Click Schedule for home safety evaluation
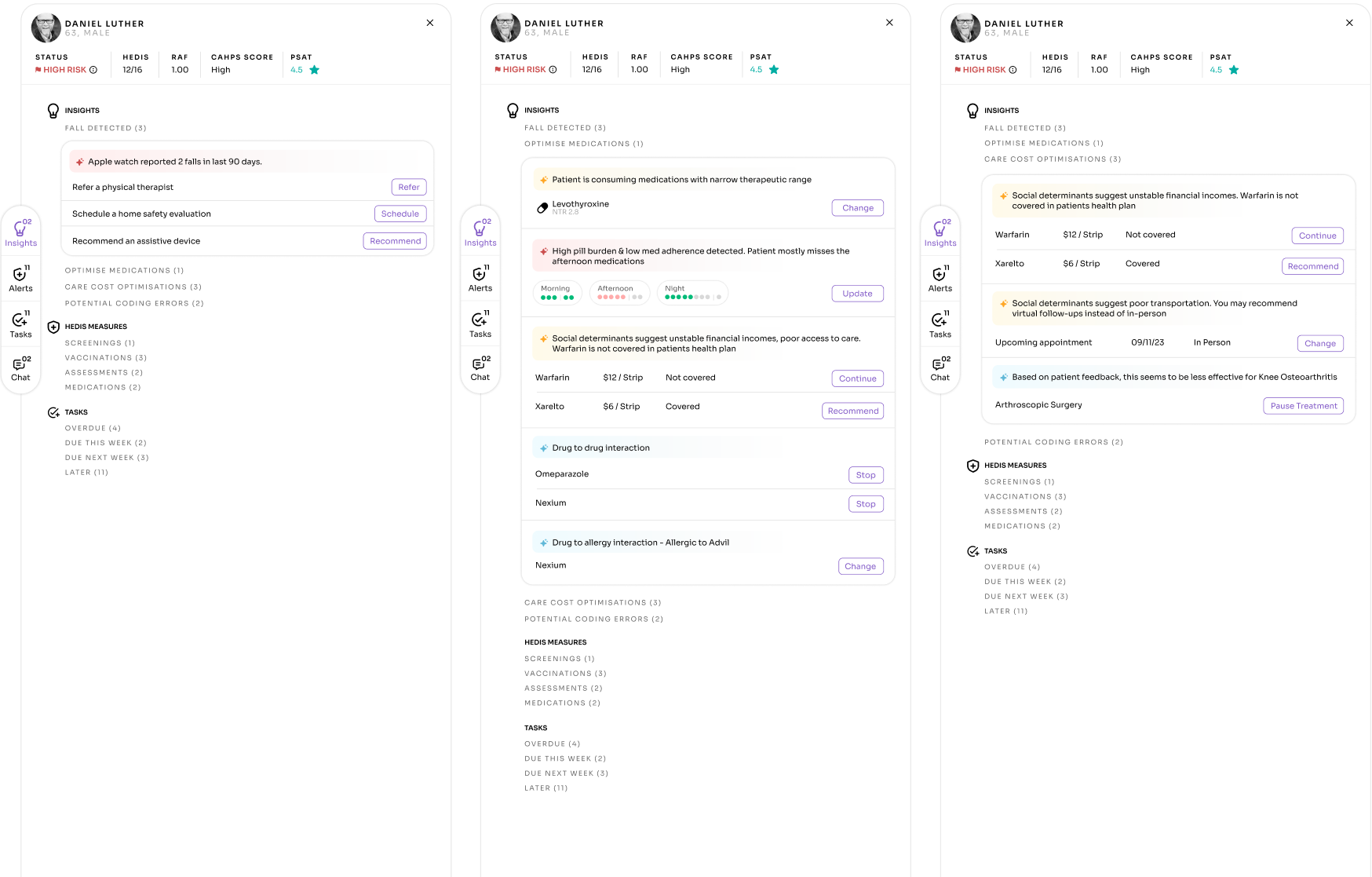This screenshot has width=1372, height=877. coord(400,214)
